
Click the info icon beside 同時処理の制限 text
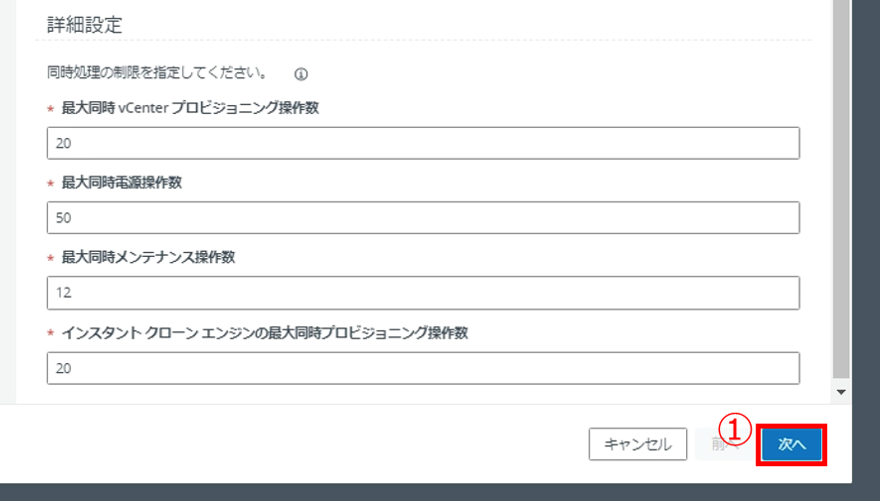coord(301,74)
